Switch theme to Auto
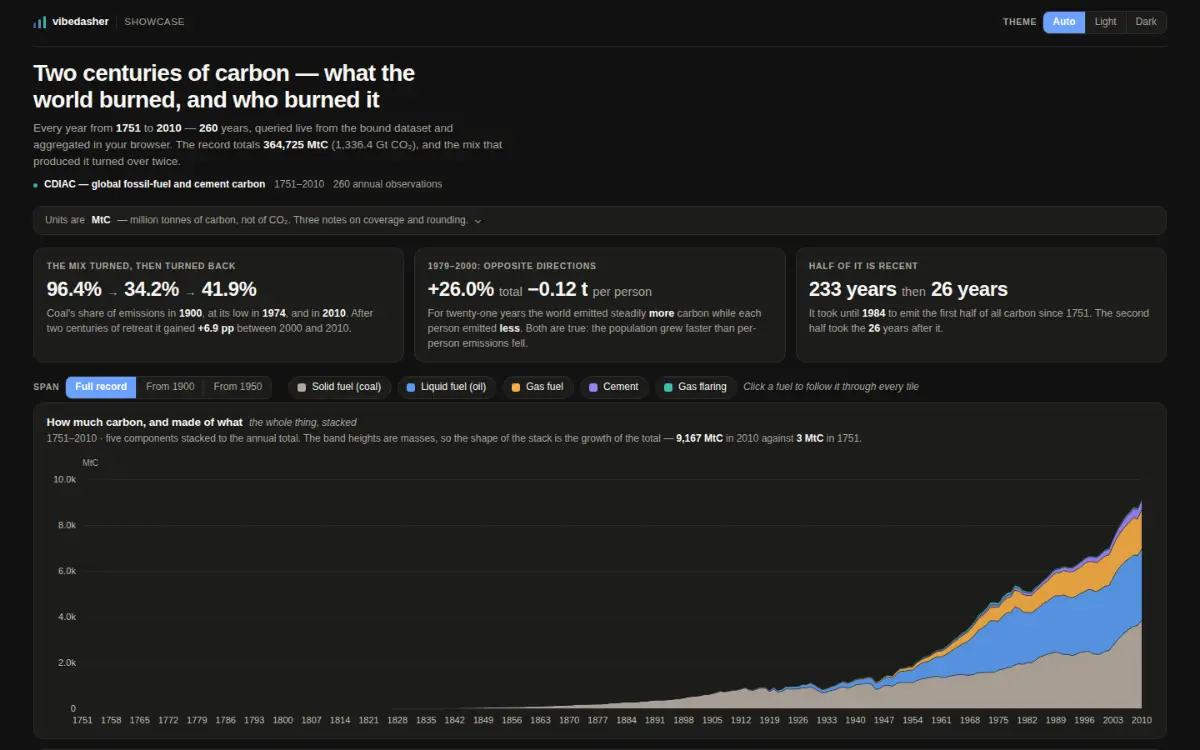 (1064, 22)
